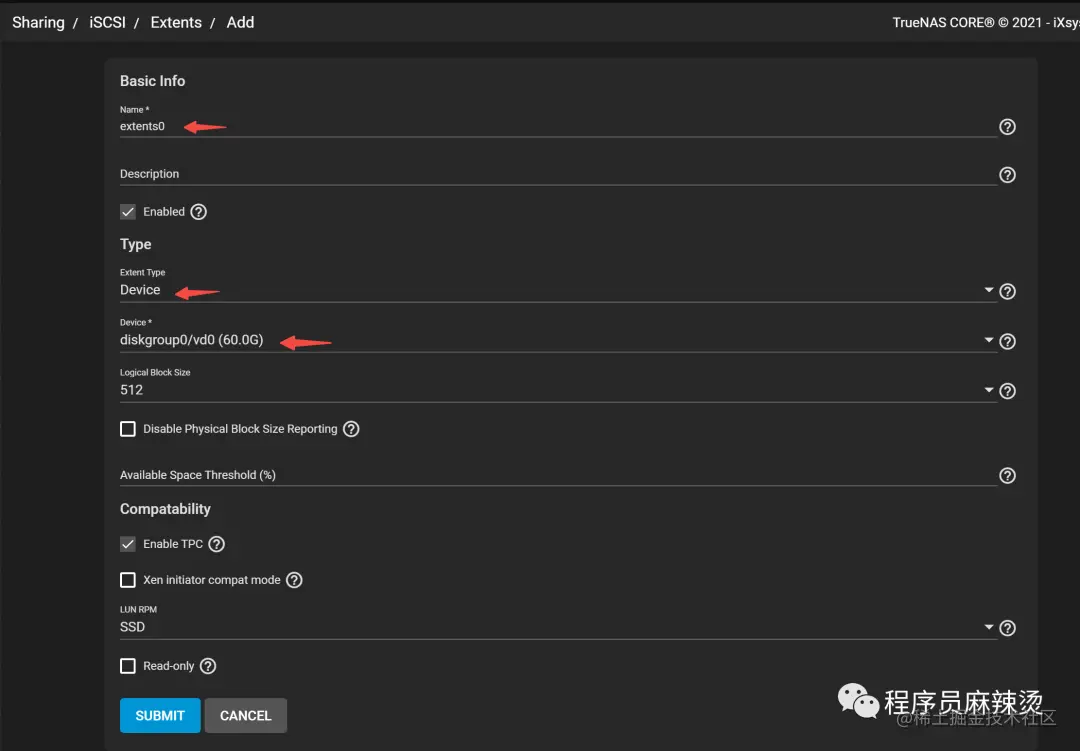Show help for Xen initiator compat mode
The width and height of the screenshot is (1080, 751).
click(x=294, y=580)
